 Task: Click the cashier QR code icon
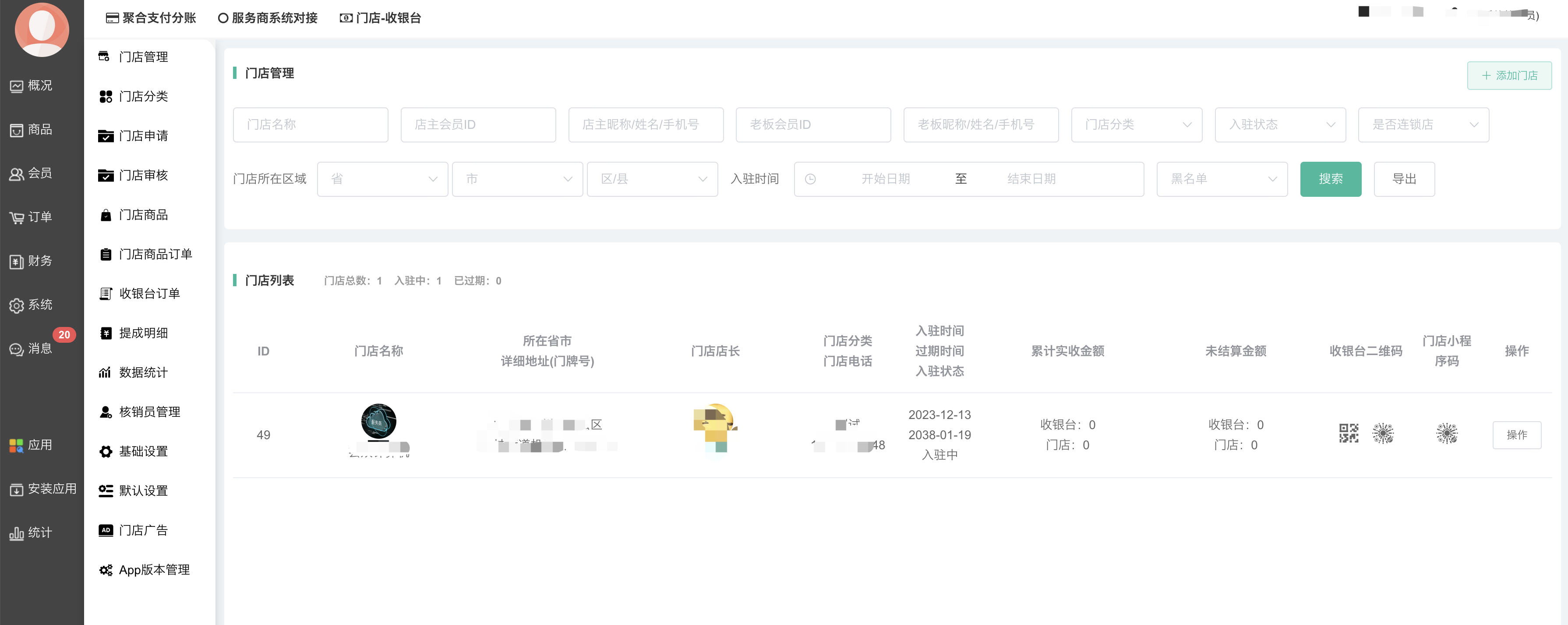click(x=1348, y=434)
